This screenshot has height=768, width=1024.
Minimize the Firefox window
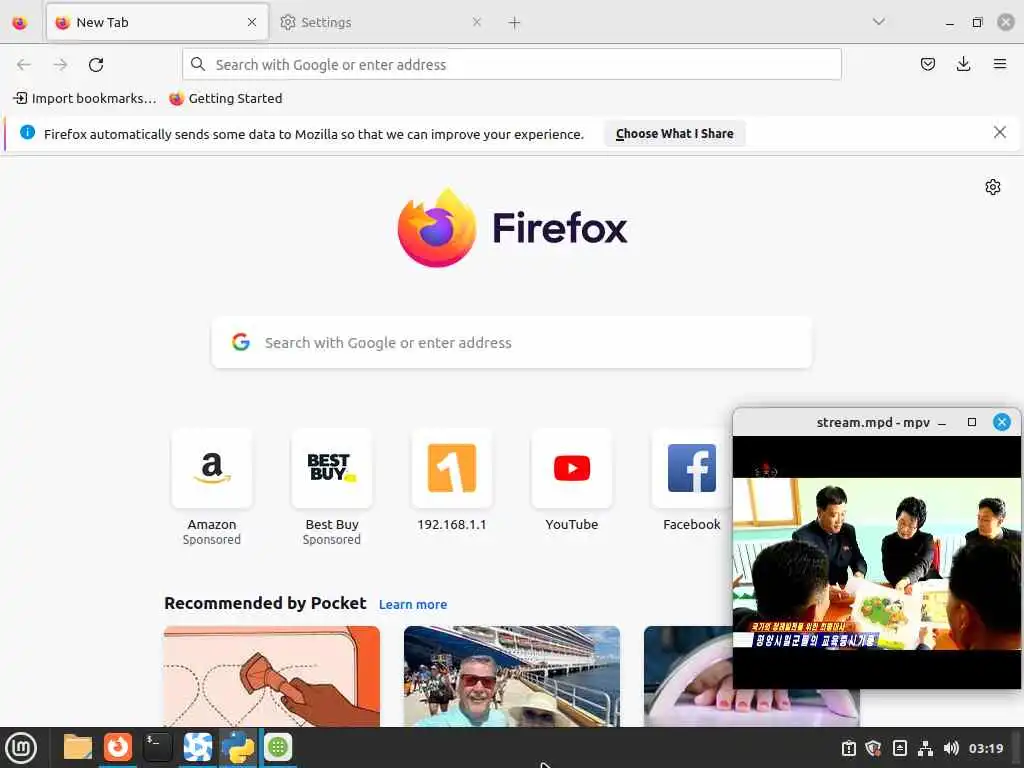coord(950,23)
